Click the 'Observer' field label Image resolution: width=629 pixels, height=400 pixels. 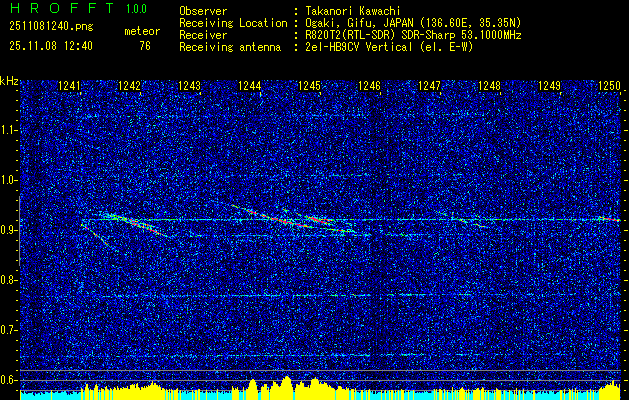click(x=203, y=11)
